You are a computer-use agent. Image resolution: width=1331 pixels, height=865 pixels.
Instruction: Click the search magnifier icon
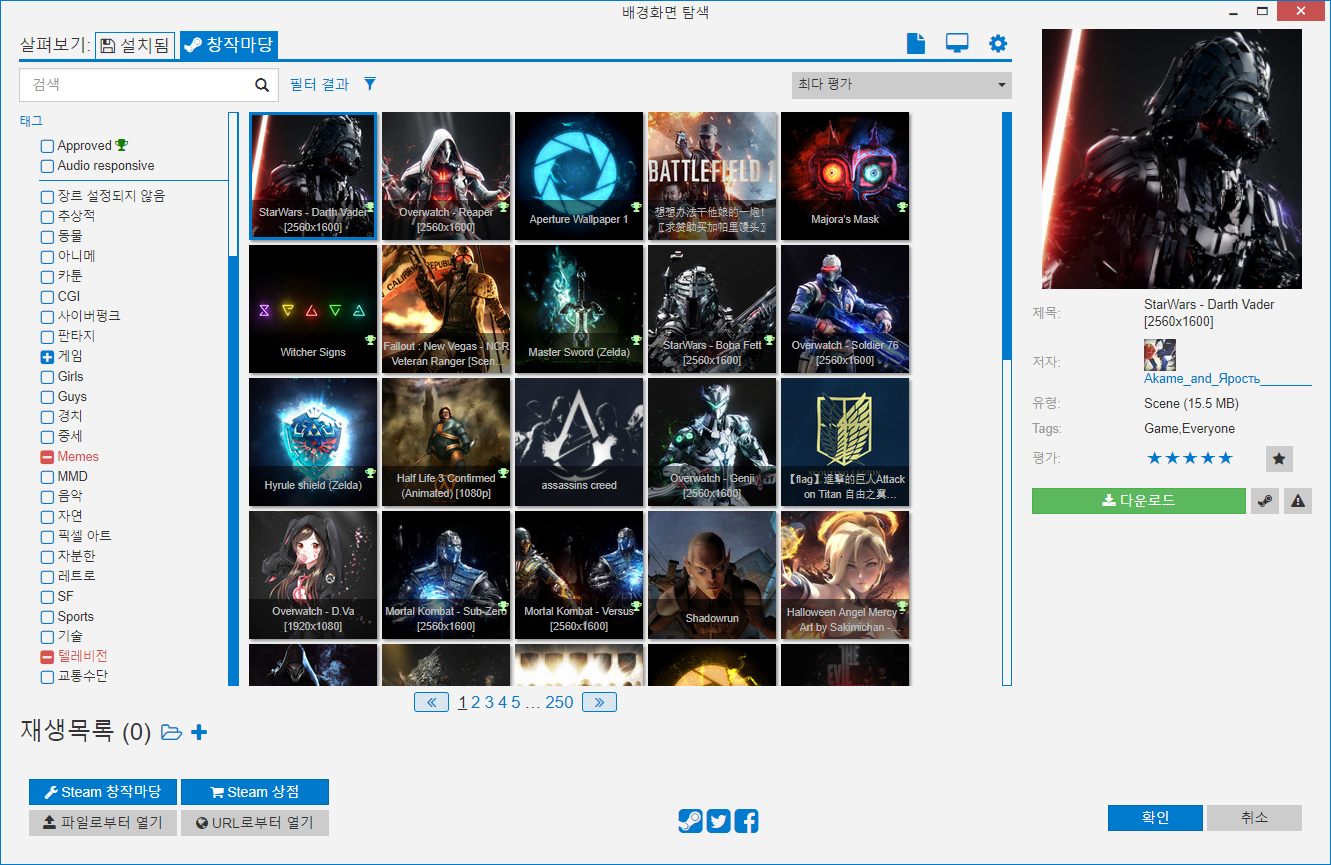pyautogui.click(x=262, y=85)
